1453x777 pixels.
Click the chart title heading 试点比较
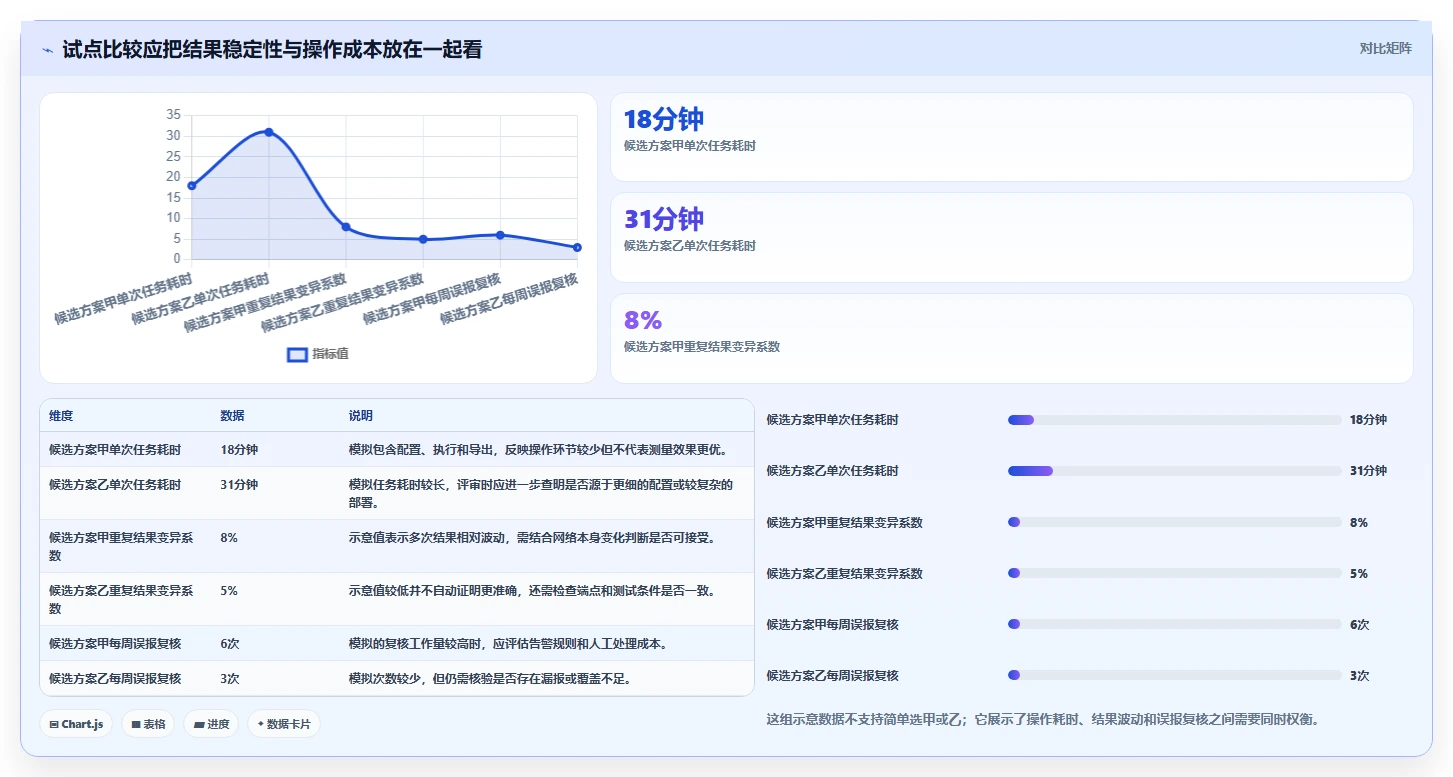point(272,49)
